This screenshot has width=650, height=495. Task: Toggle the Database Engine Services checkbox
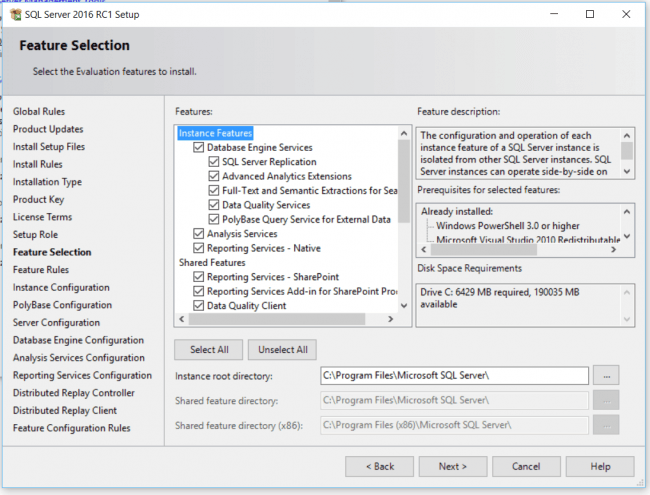click(x=199, y=148)
